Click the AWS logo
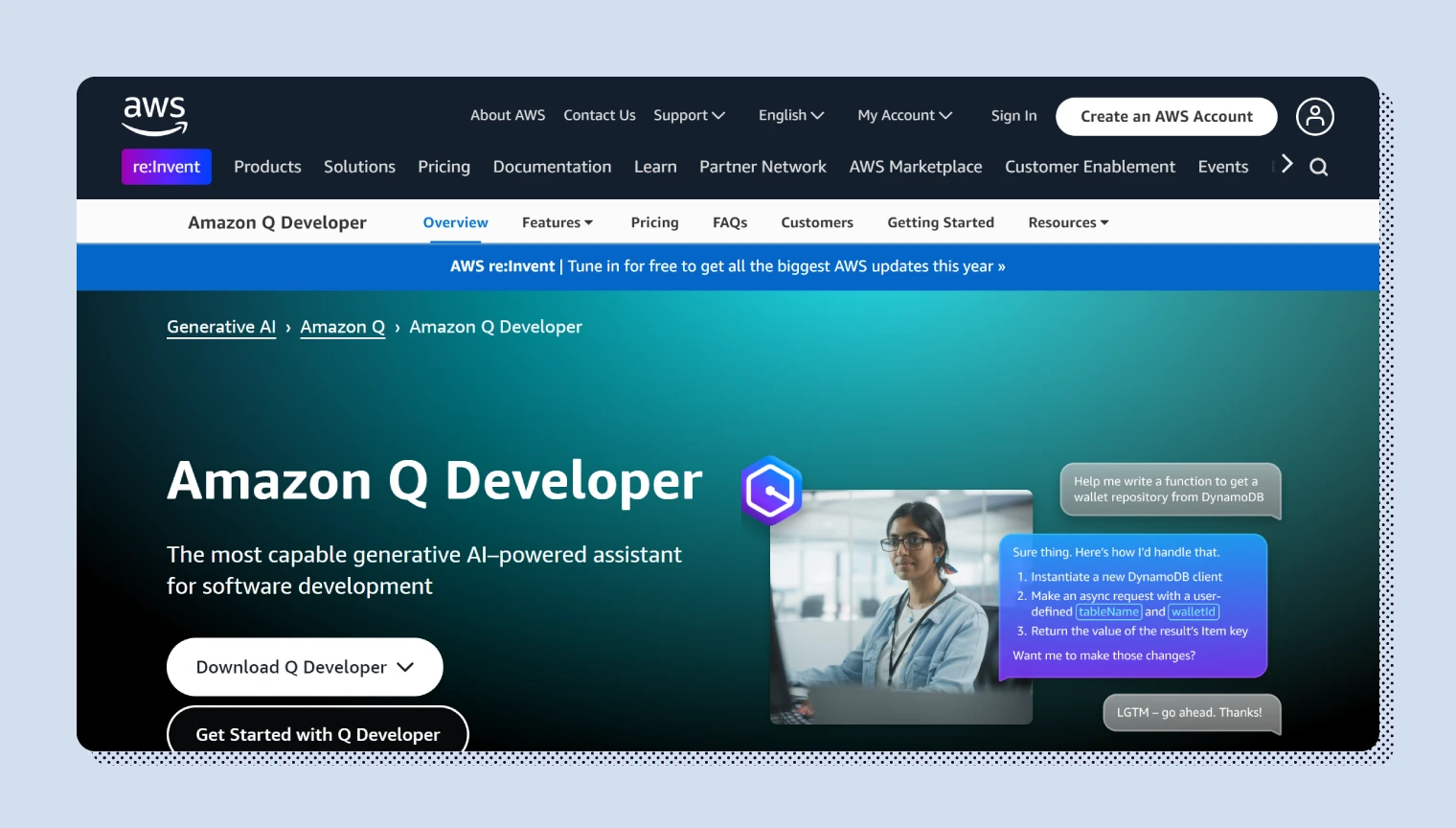 pos(155,116)
